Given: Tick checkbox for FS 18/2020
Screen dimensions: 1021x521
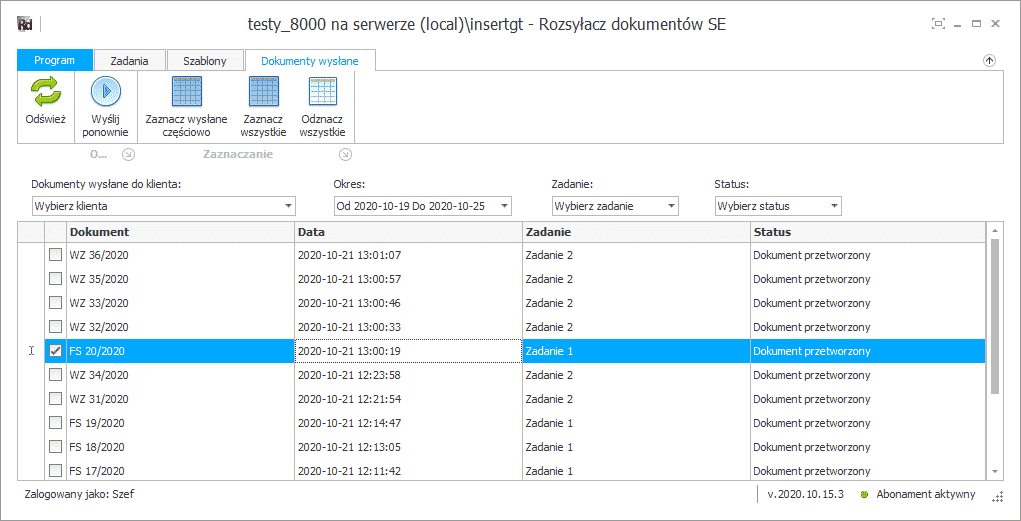Looking at the screenshot, I should 56,447.
